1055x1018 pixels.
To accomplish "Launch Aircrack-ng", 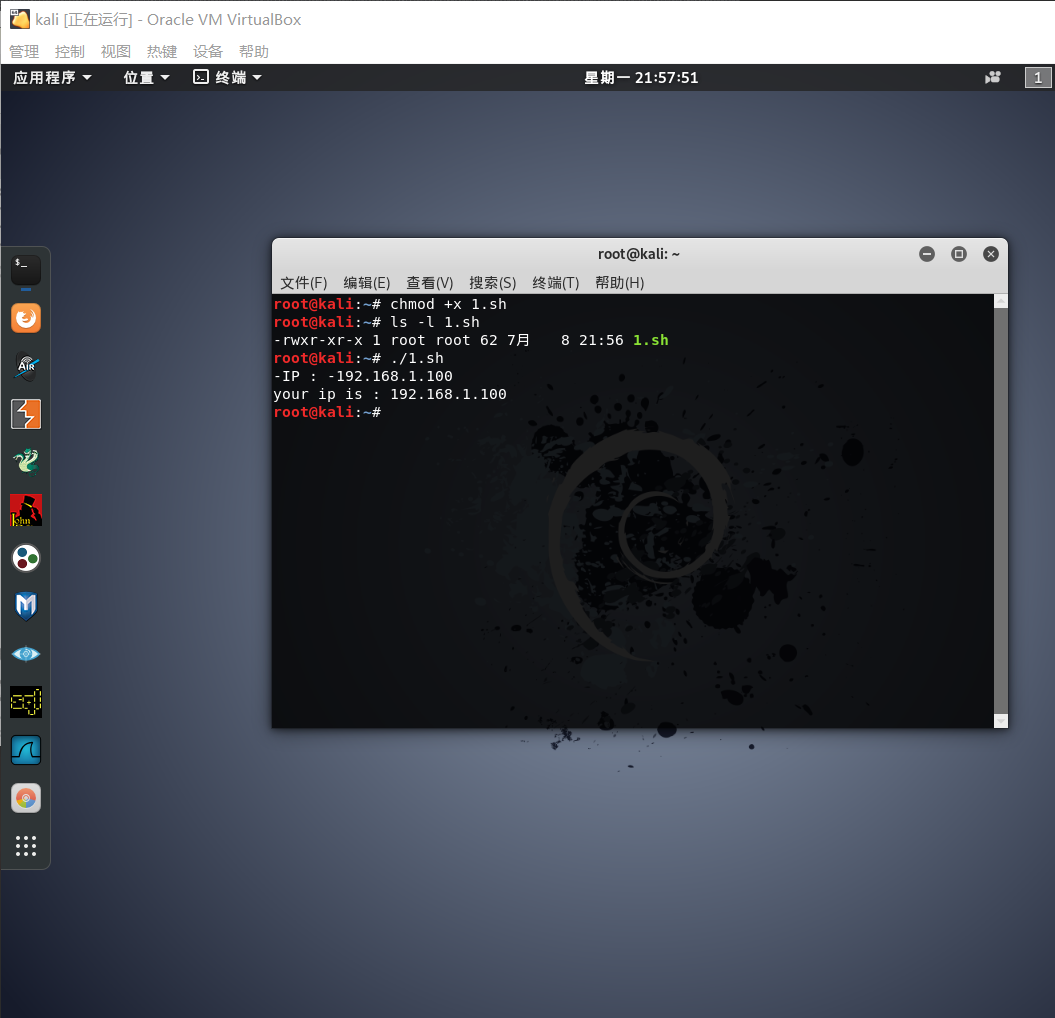I will pos(25,366).
